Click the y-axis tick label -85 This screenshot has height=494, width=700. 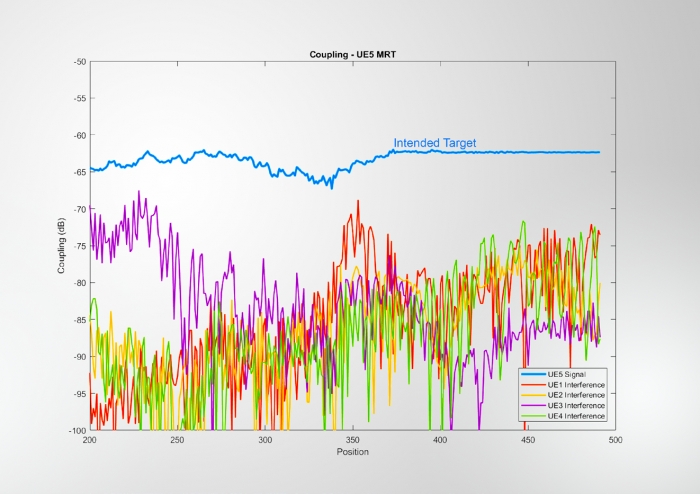80,320
